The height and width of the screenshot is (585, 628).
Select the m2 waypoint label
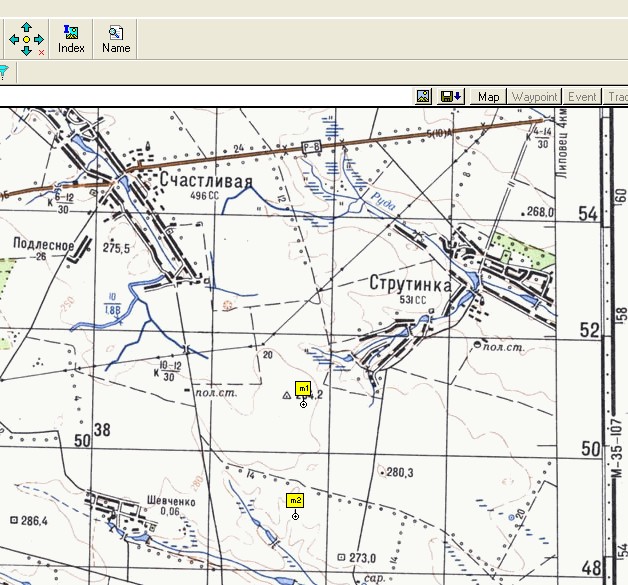click(x=295, y=500)
